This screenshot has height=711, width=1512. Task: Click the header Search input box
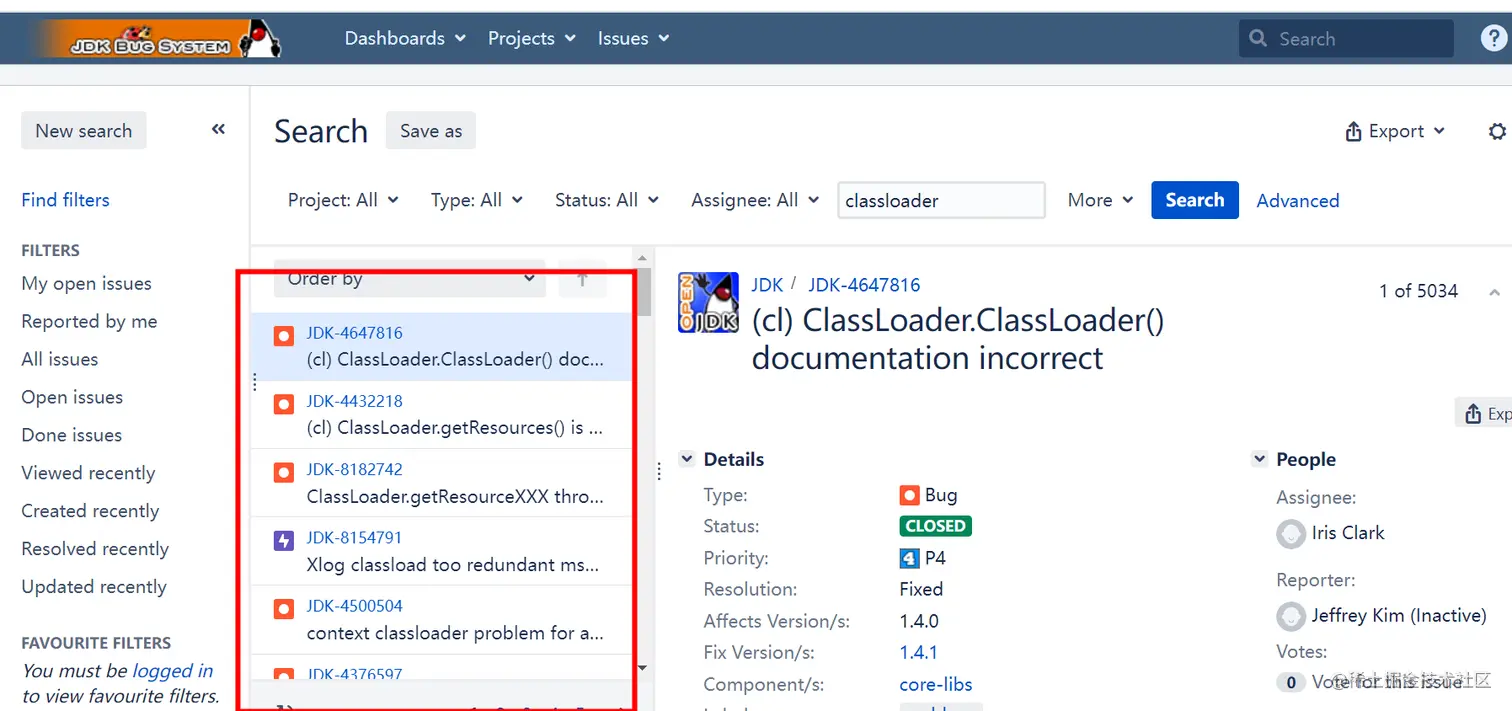[1346, 38]
